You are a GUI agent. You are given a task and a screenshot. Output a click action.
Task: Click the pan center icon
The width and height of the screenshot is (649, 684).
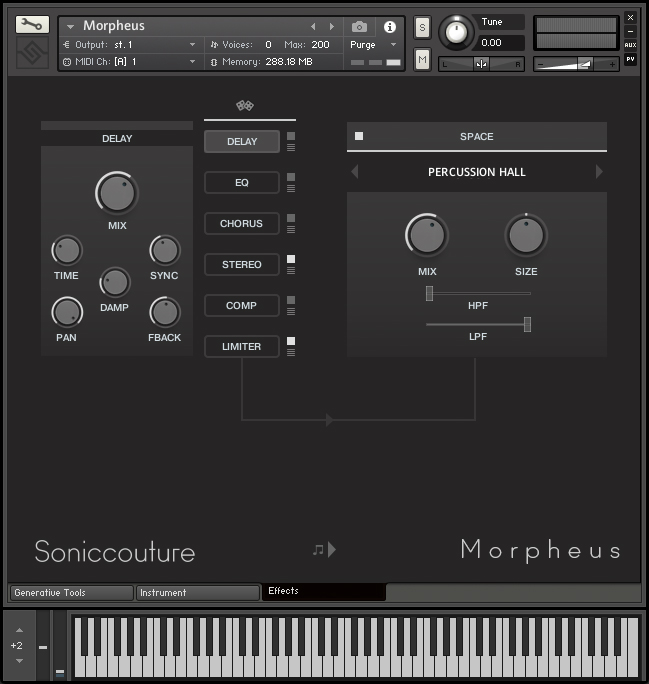point(482,64)
